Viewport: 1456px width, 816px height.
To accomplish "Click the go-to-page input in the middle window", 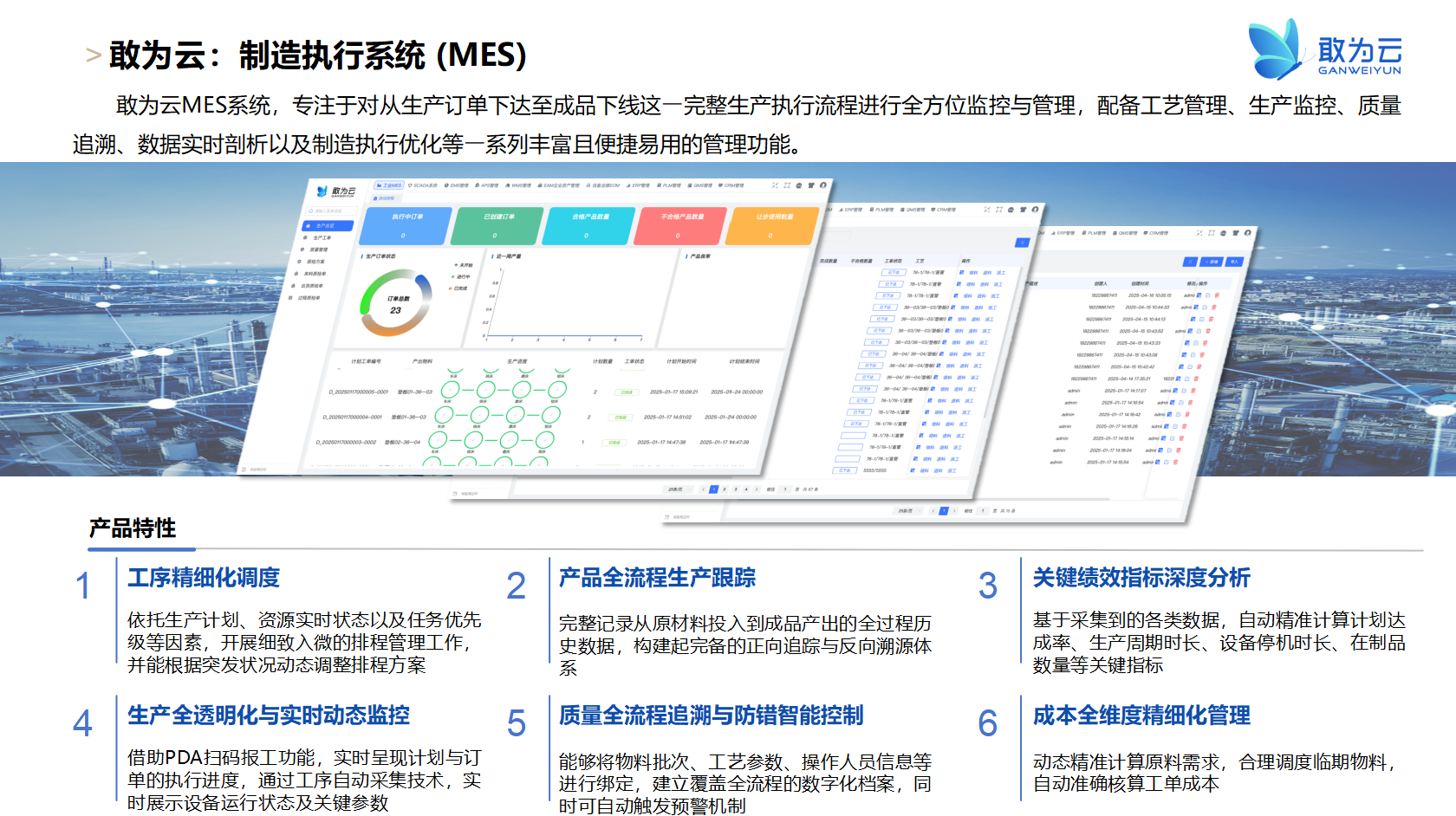I will click(x=785, y=489).
